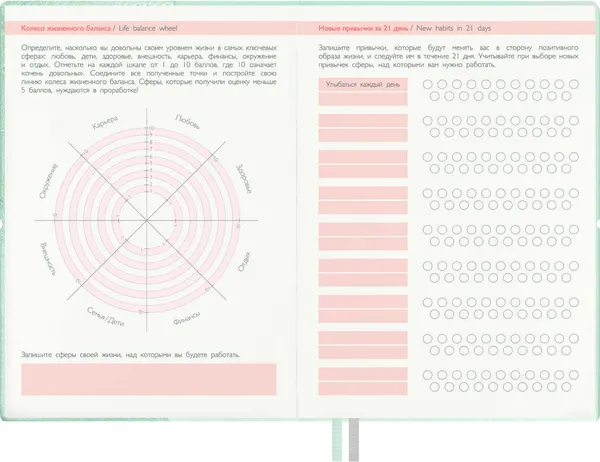The height and width of the screenshot is (462, 600).
Task: Select the 'Семья/Дети' wheel label
Action: pos(106,317)
